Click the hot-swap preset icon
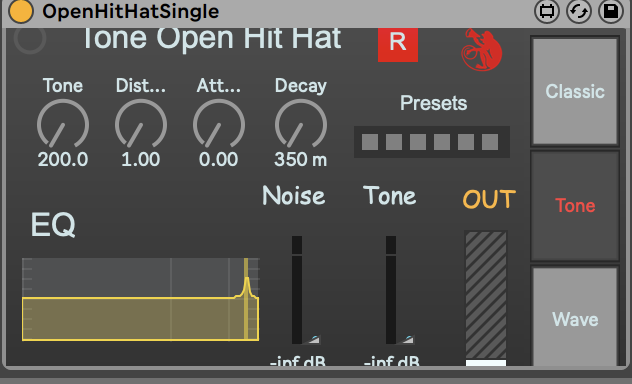 (x=579, y=11)
